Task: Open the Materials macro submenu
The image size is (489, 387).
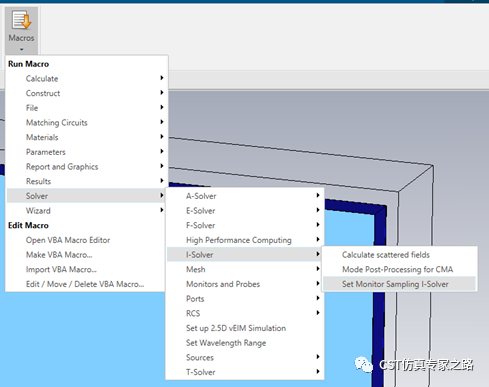Action: 86,137
